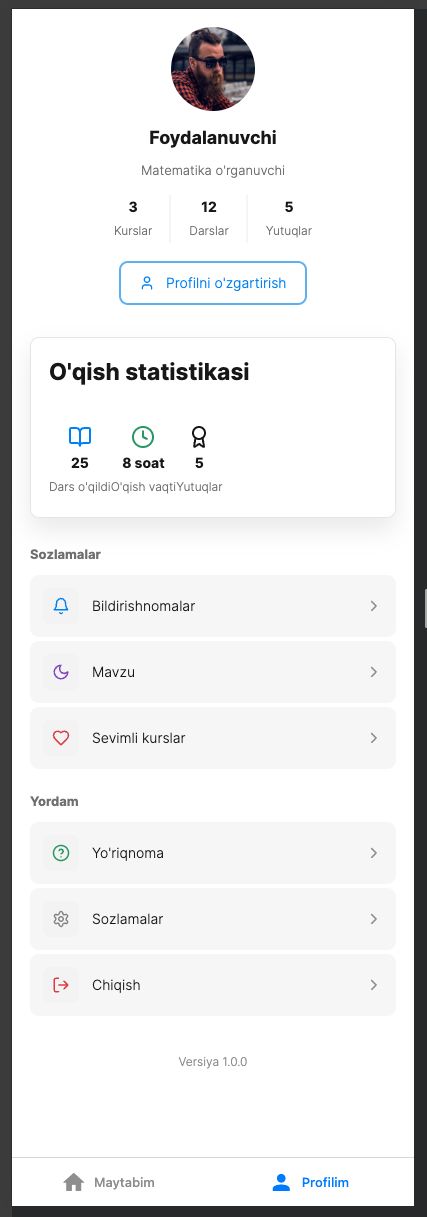Click the red logout icon for Chiqish
427x1217 pixels.
[x=61, y=985]
